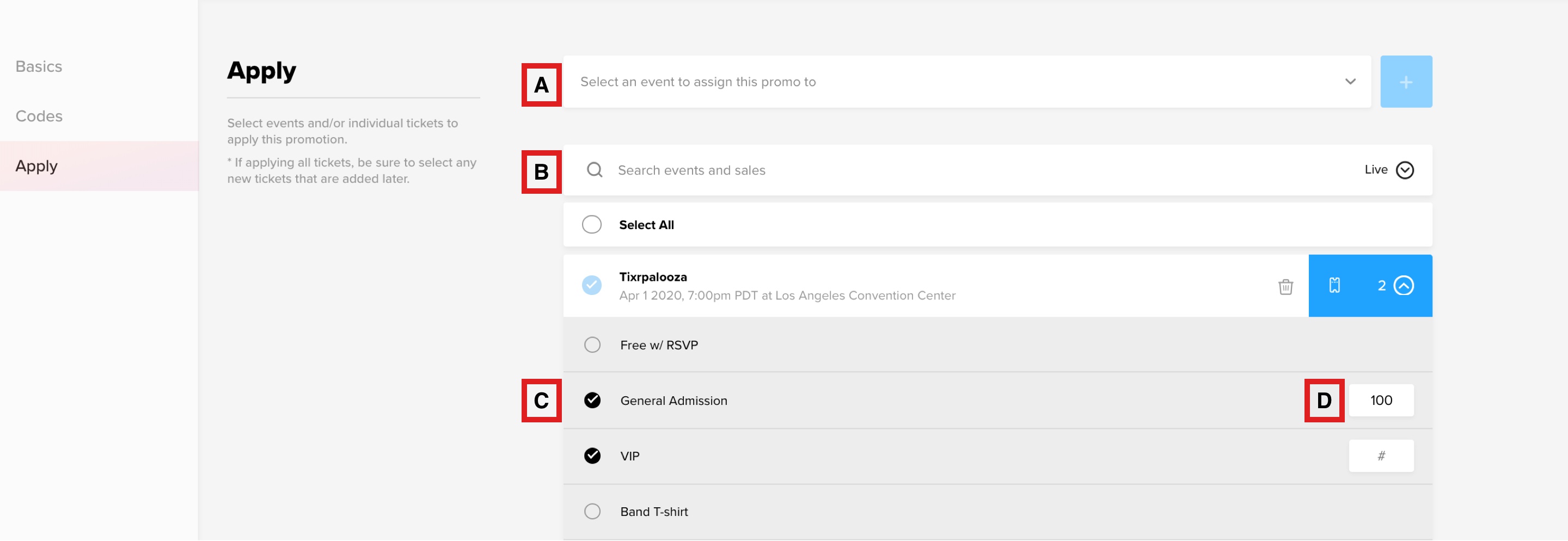Viewport: 1568px width, 541px height.
Task: Uncheck the Tixrpalooza event checkmark
Action: click(x=591, y=285)
